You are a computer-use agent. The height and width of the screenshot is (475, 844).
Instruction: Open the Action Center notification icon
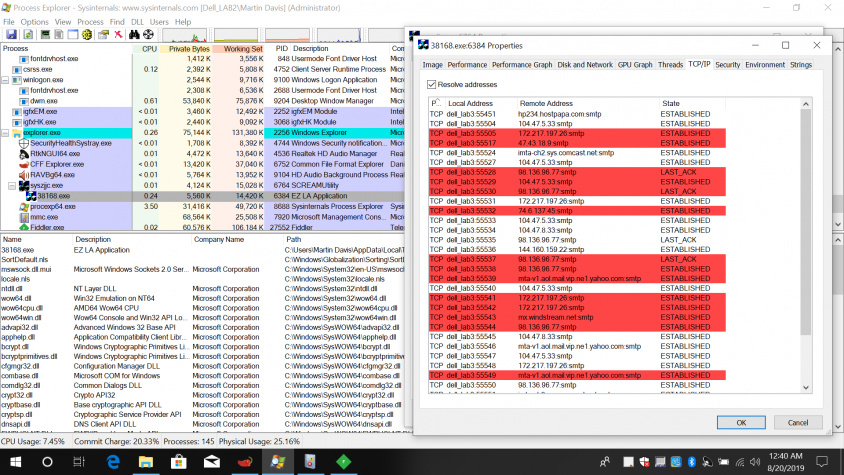pyautogui.click(x=822, y=462)
